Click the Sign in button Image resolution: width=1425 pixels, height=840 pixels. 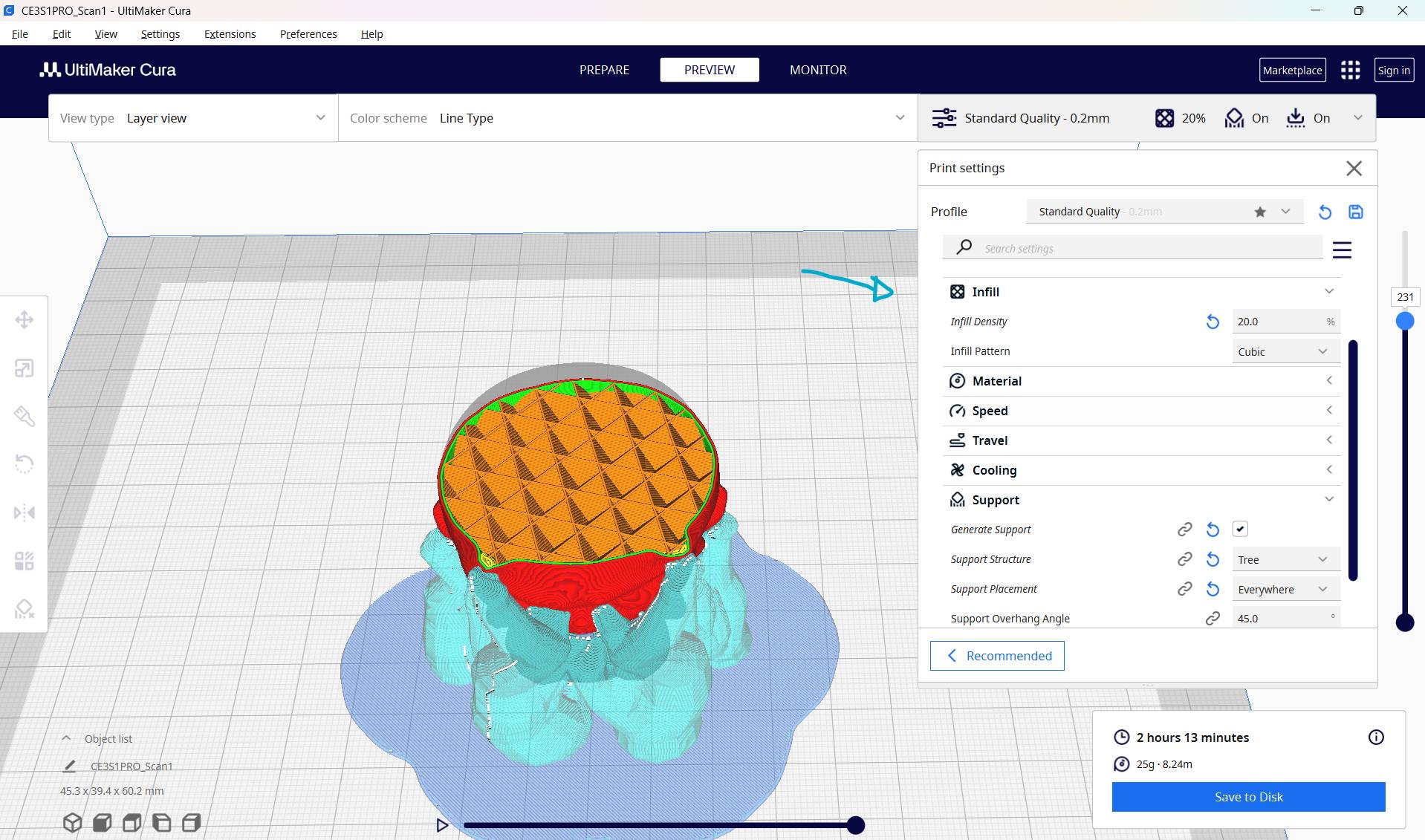[1394, 70]
